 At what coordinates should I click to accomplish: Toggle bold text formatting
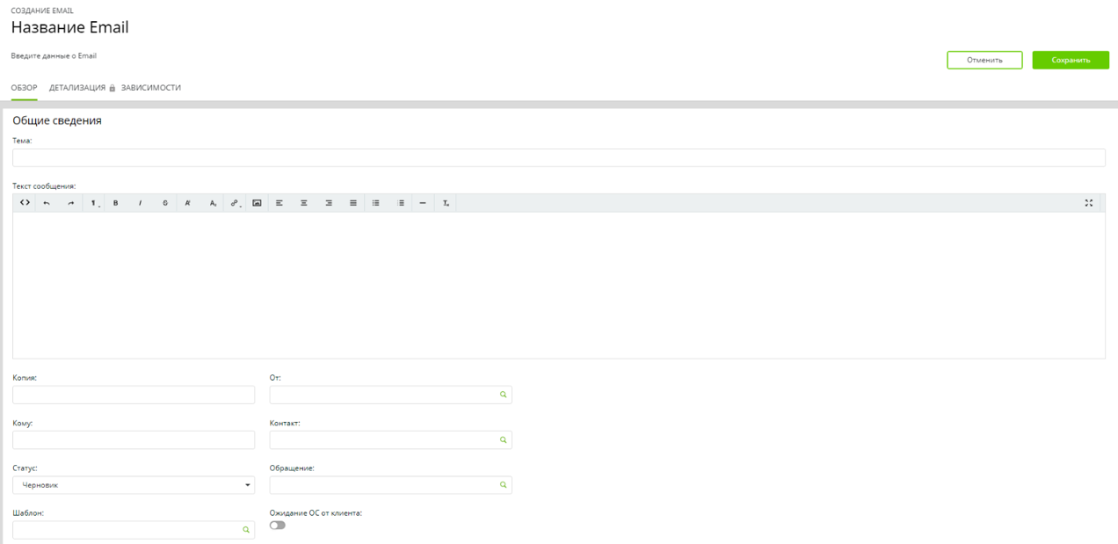pos(116,203)
